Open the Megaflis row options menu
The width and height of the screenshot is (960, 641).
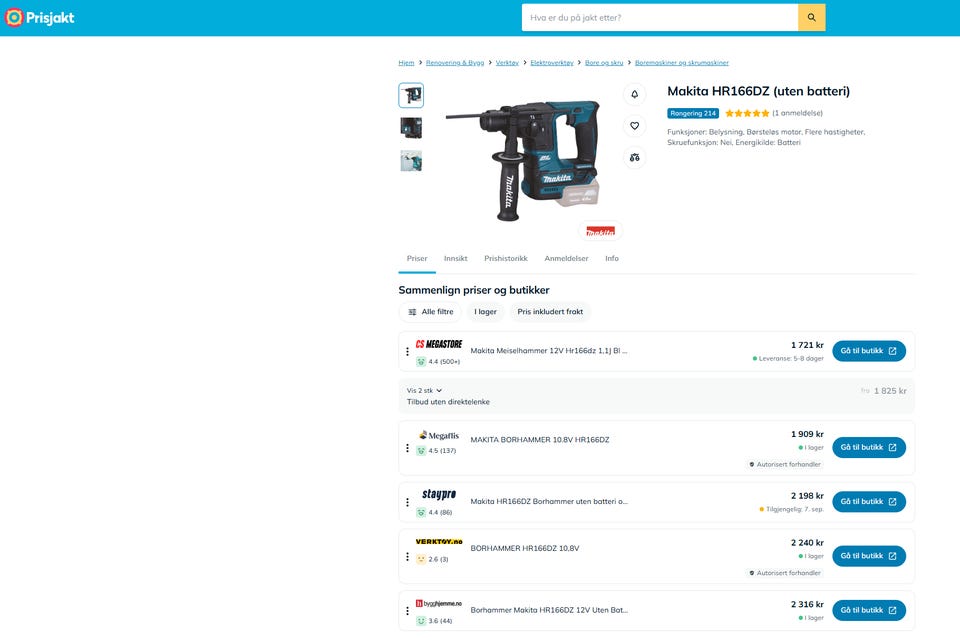pos(407,448)
